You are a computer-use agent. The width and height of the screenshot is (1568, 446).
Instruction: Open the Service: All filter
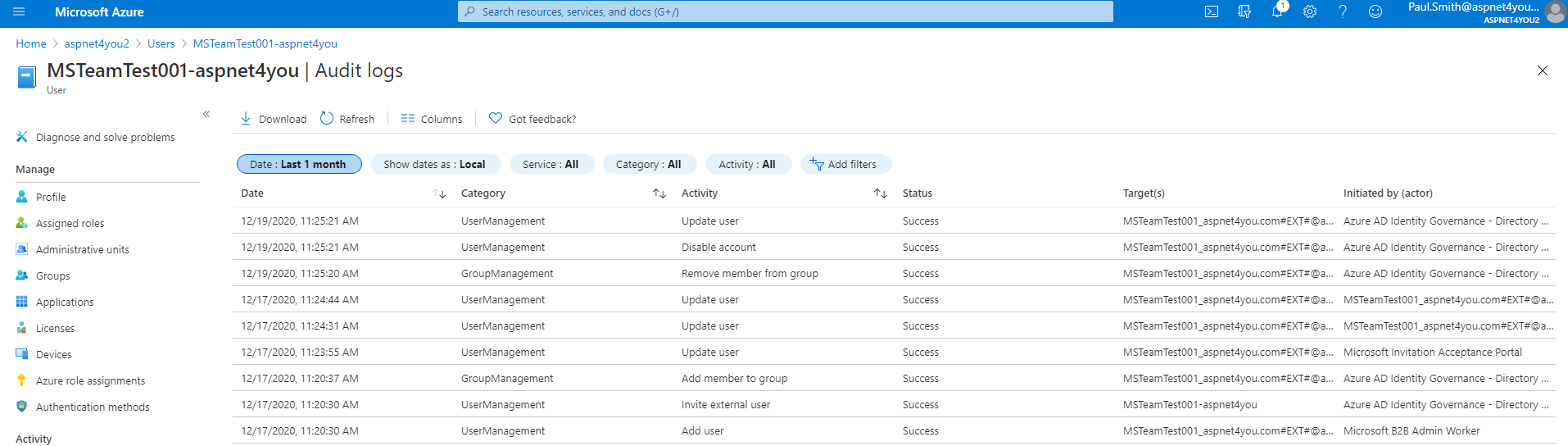(x=551, y=164)
